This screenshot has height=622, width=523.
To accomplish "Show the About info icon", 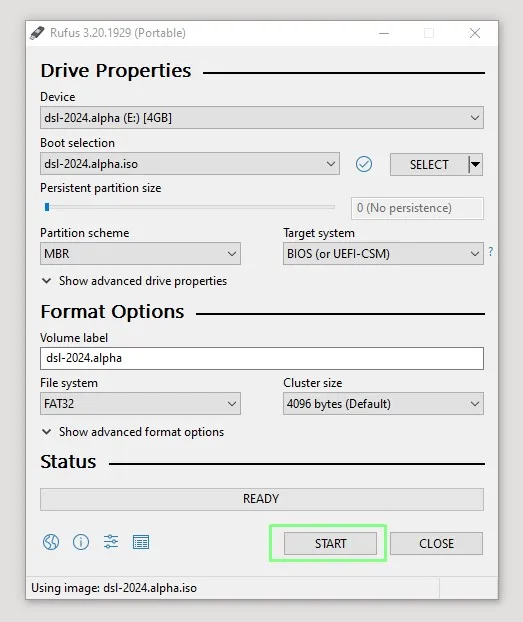I will pos(81,542).
